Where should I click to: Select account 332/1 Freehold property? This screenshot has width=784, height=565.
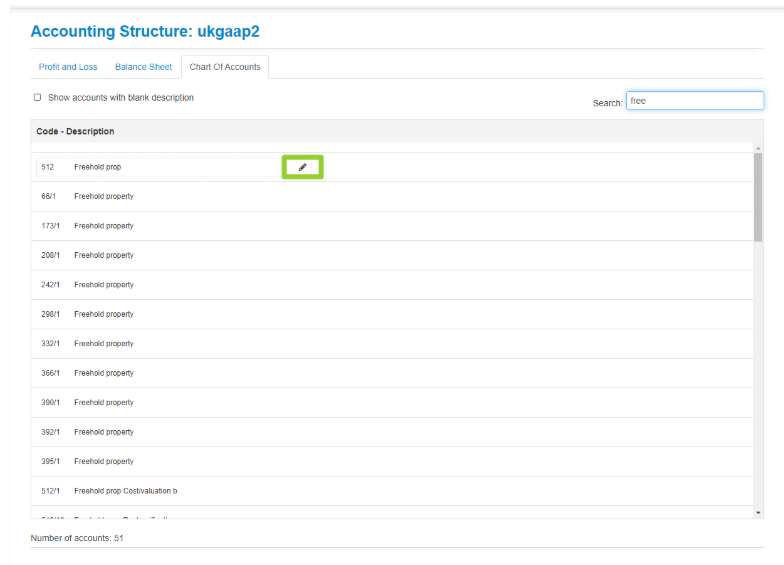click(103, 343)
